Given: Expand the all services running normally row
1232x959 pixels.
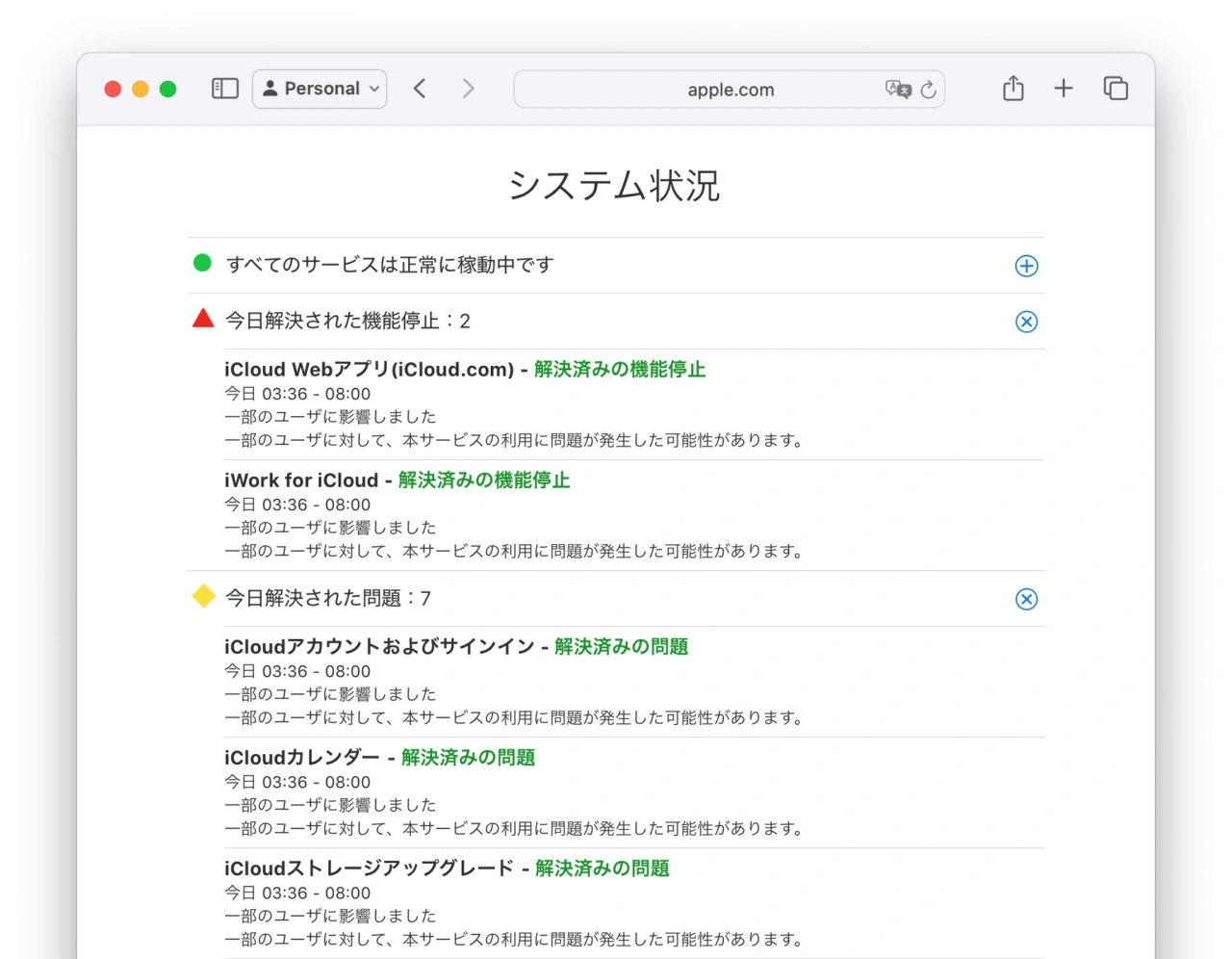Looking at the screenshot, I should tap(1026, 266).
